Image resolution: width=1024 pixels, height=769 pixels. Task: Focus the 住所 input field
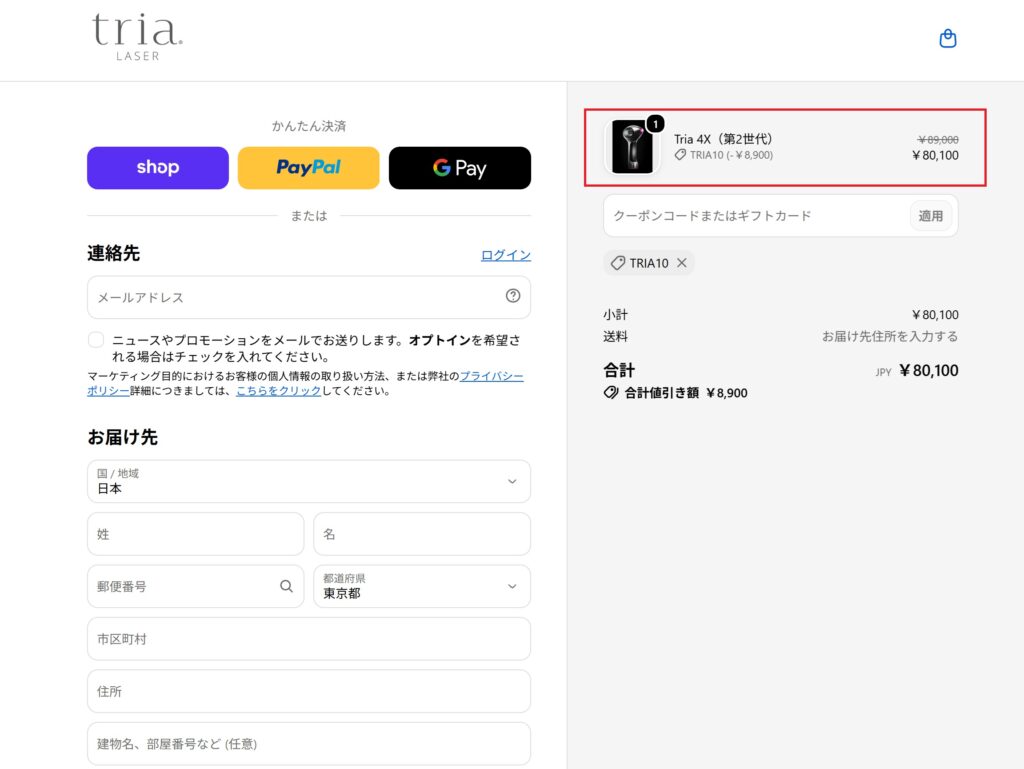pos(309,691)
